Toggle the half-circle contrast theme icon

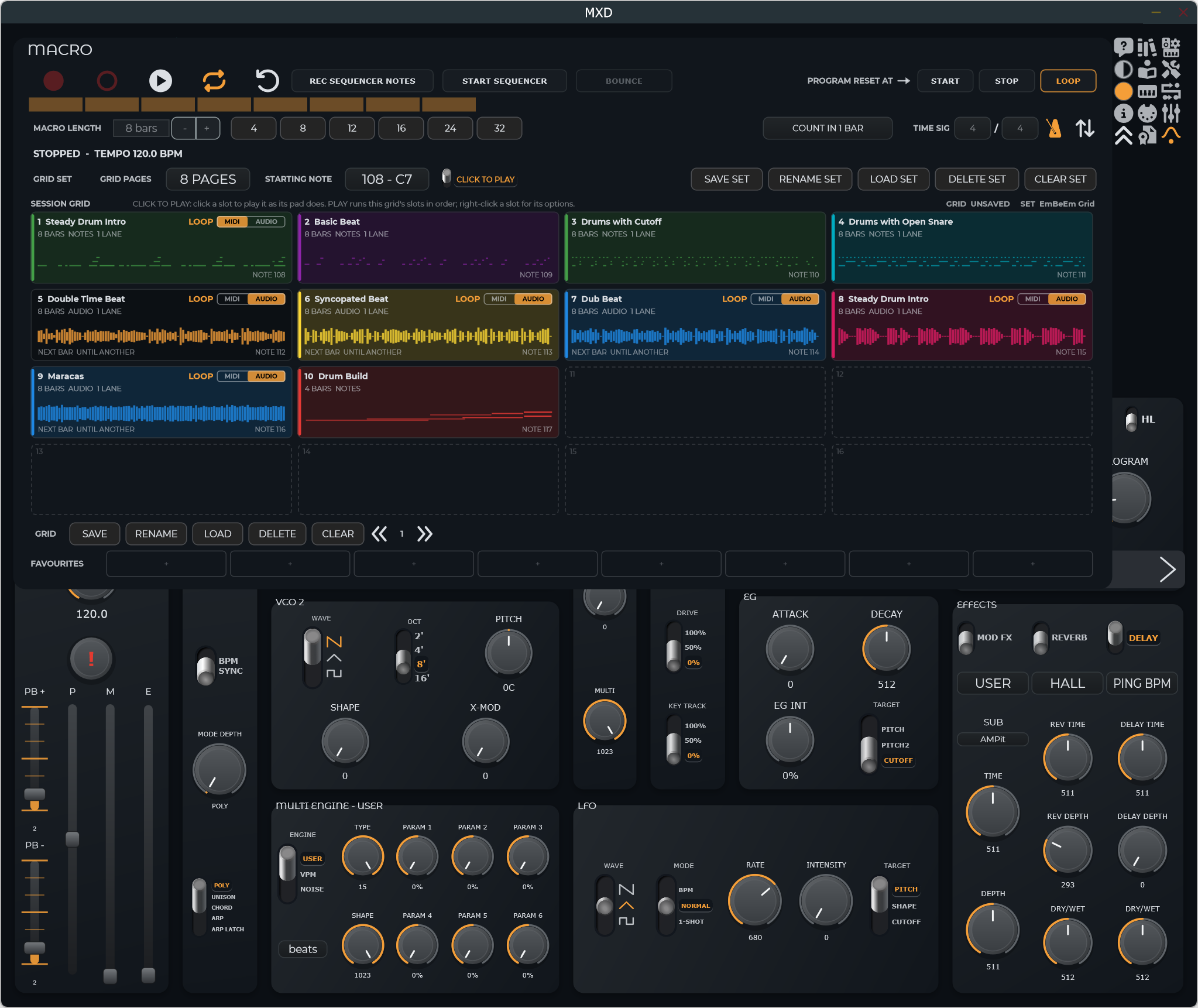[x=1123, y=70]
